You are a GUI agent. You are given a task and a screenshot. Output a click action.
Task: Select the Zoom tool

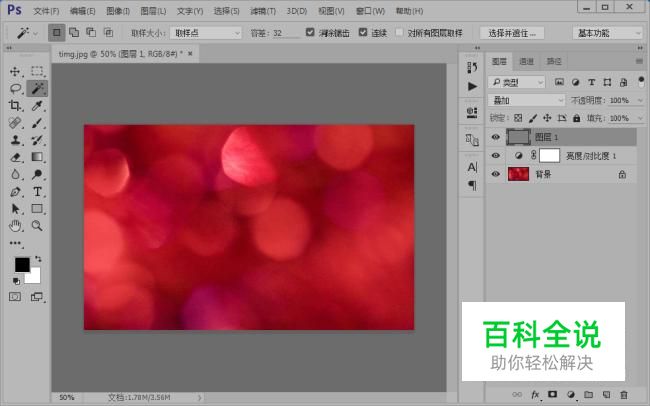click(37, 226)
